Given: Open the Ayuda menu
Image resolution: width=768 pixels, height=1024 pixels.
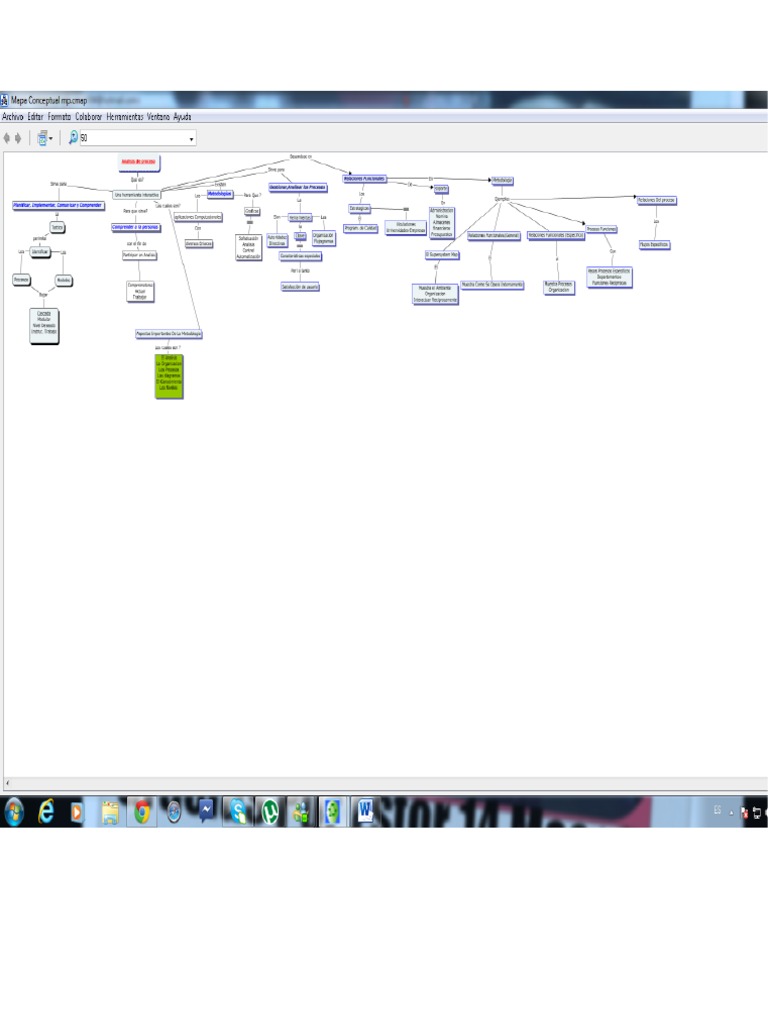Looking at the screenshot, I should [182, 117].
